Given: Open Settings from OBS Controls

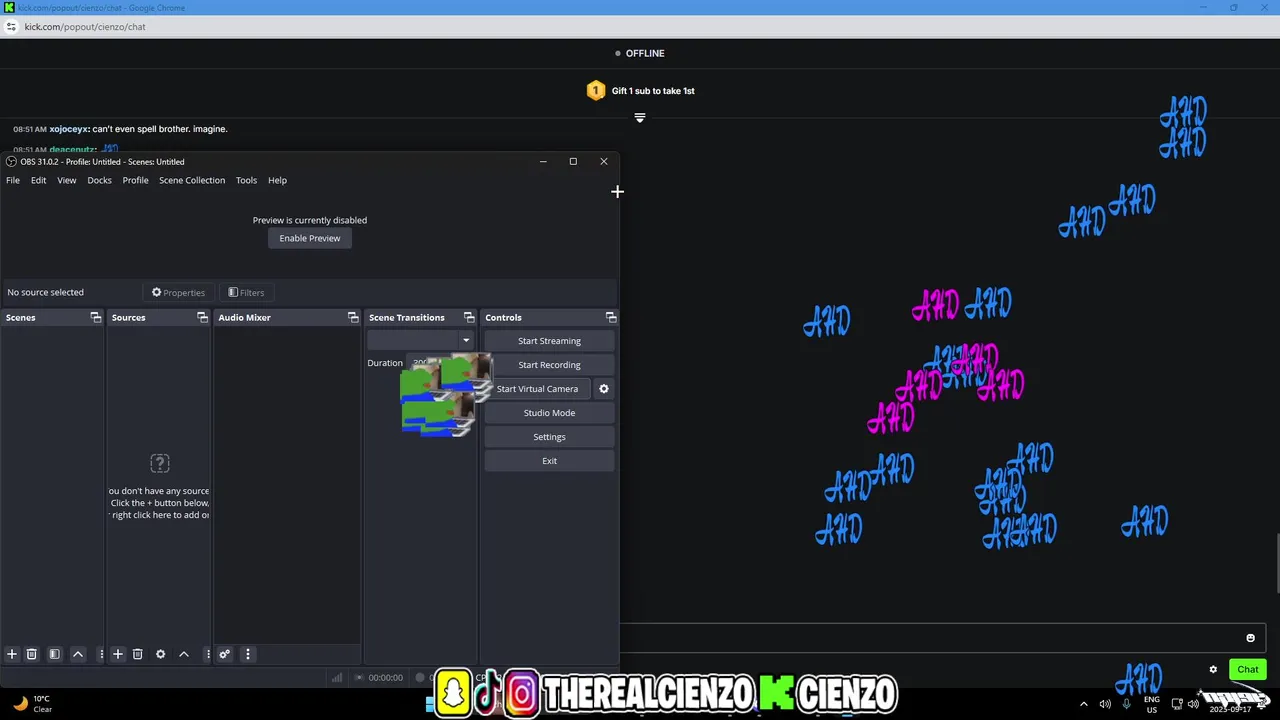Looking at the screenshot, I should click(549, 437).
